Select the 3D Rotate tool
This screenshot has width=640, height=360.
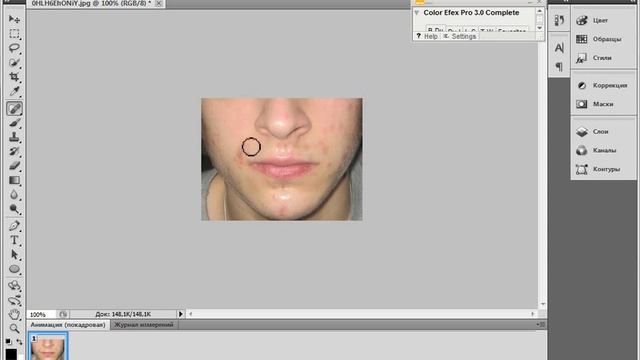14,286
